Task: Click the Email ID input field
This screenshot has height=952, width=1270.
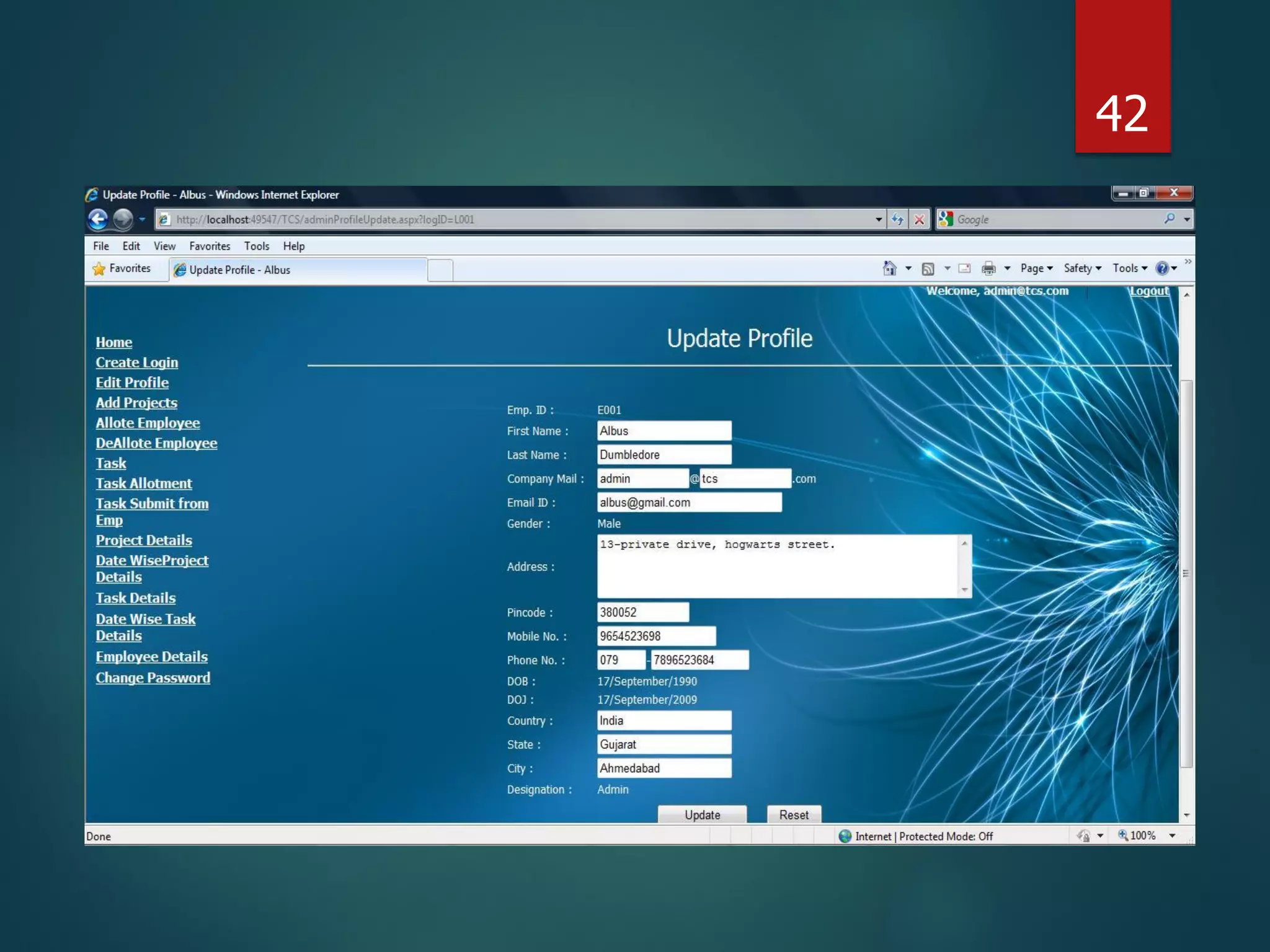Action: pyautogui.click(x=688, y=503)
